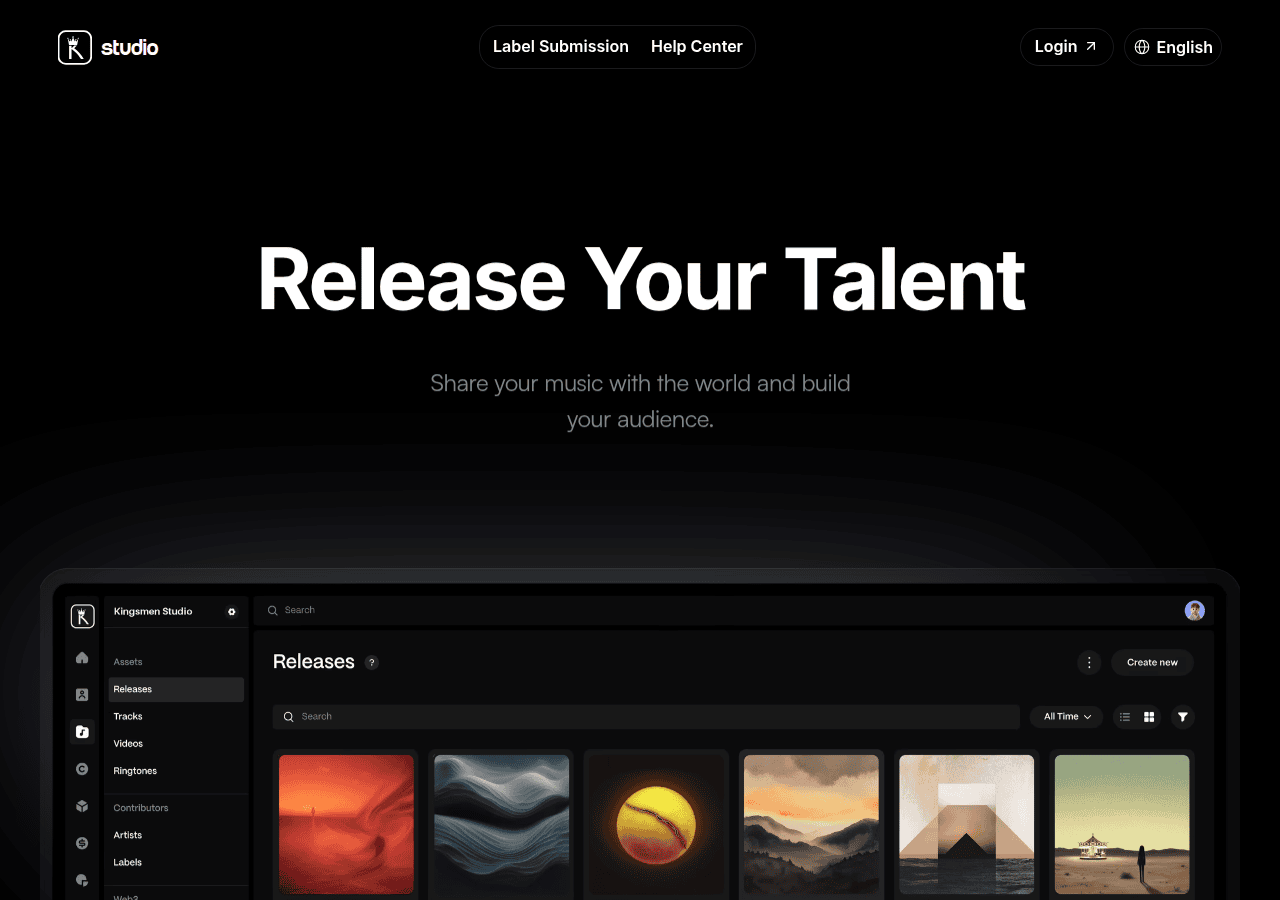
Task: Click the Login button
Action: click(x=1066, y=47)
